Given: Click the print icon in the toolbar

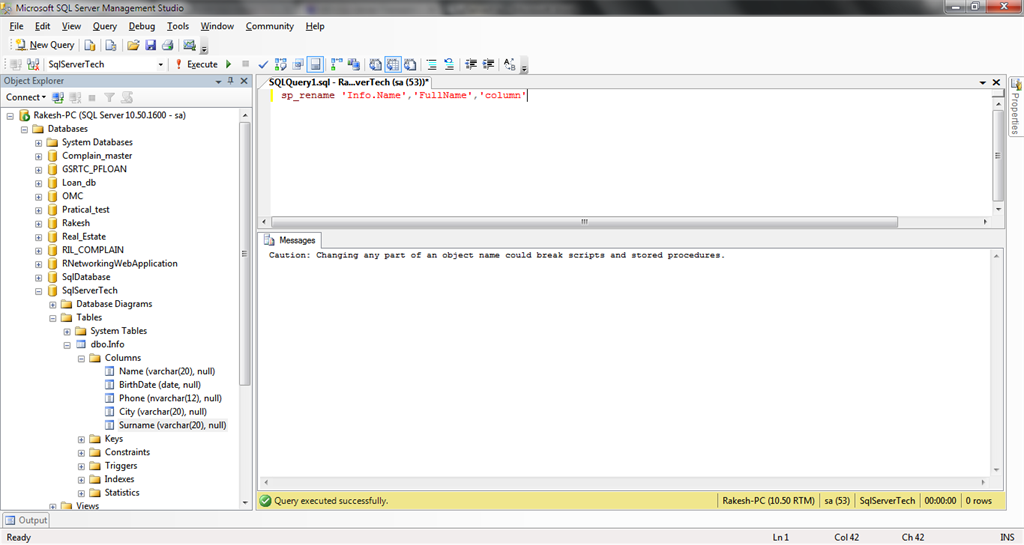Looking at the screenshot, I should click(x=168, y=45).
